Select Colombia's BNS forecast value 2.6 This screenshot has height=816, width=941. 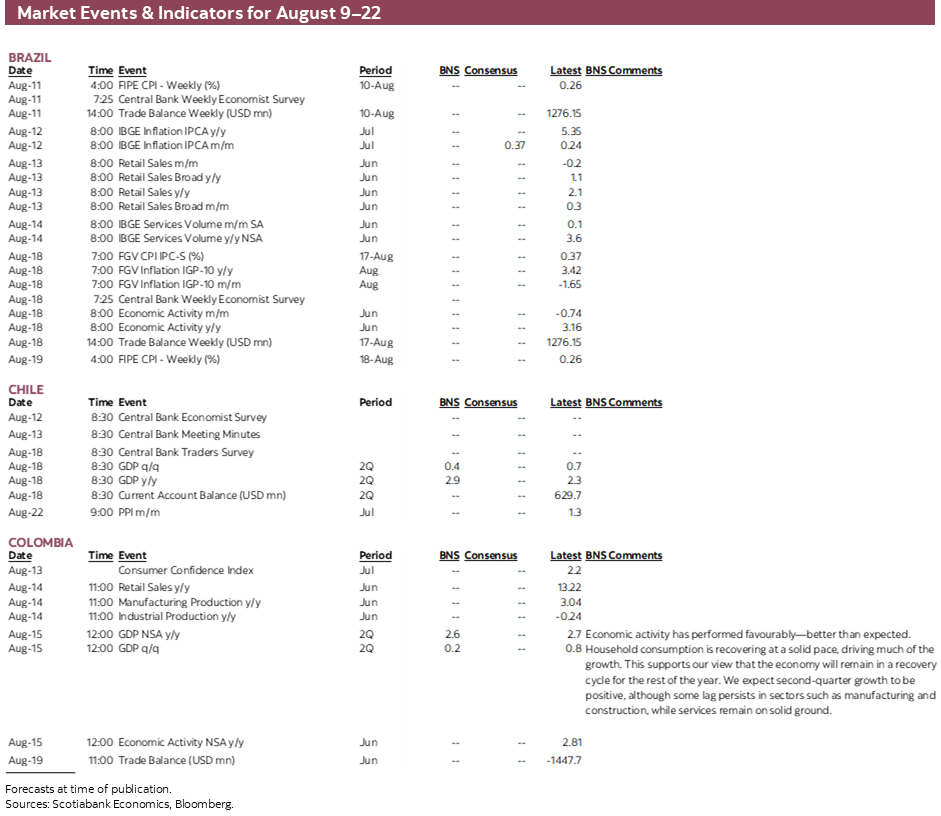452,635
